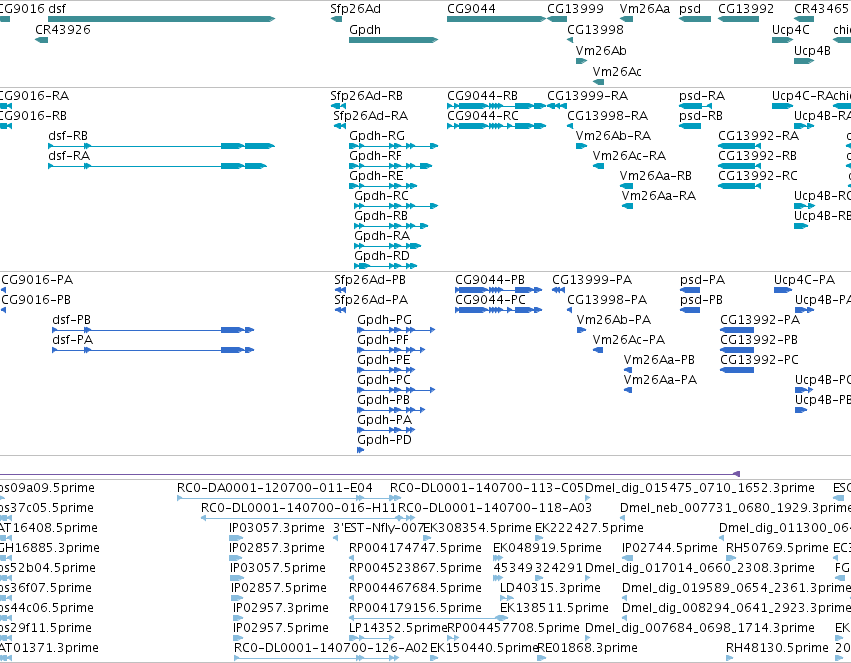Select the Sfp26Ad gene label
Viewport: 851px width, 663px height.
point(355,9)
